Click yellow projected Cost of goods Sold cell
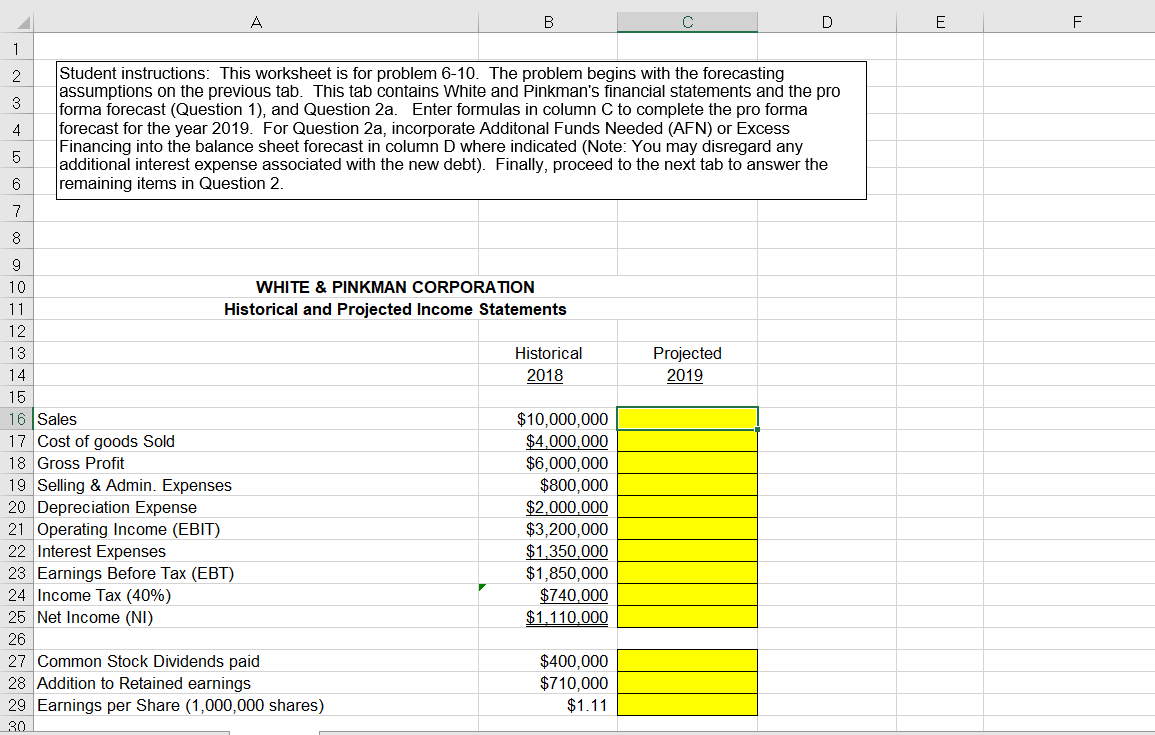Screen dimensions: 1155x735 (687, 441)
